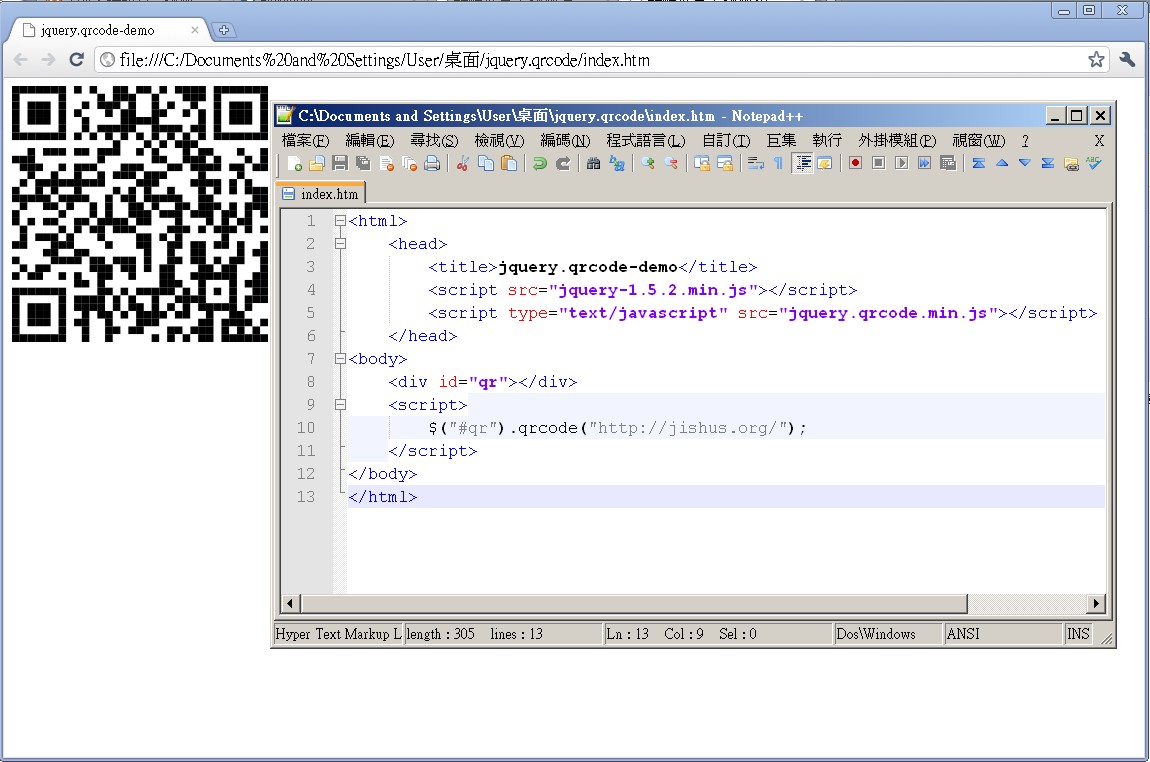This screenshot has height=762, width=1150.
Task: Click the browser address bar URL
Action: click(x=385, y=60)
